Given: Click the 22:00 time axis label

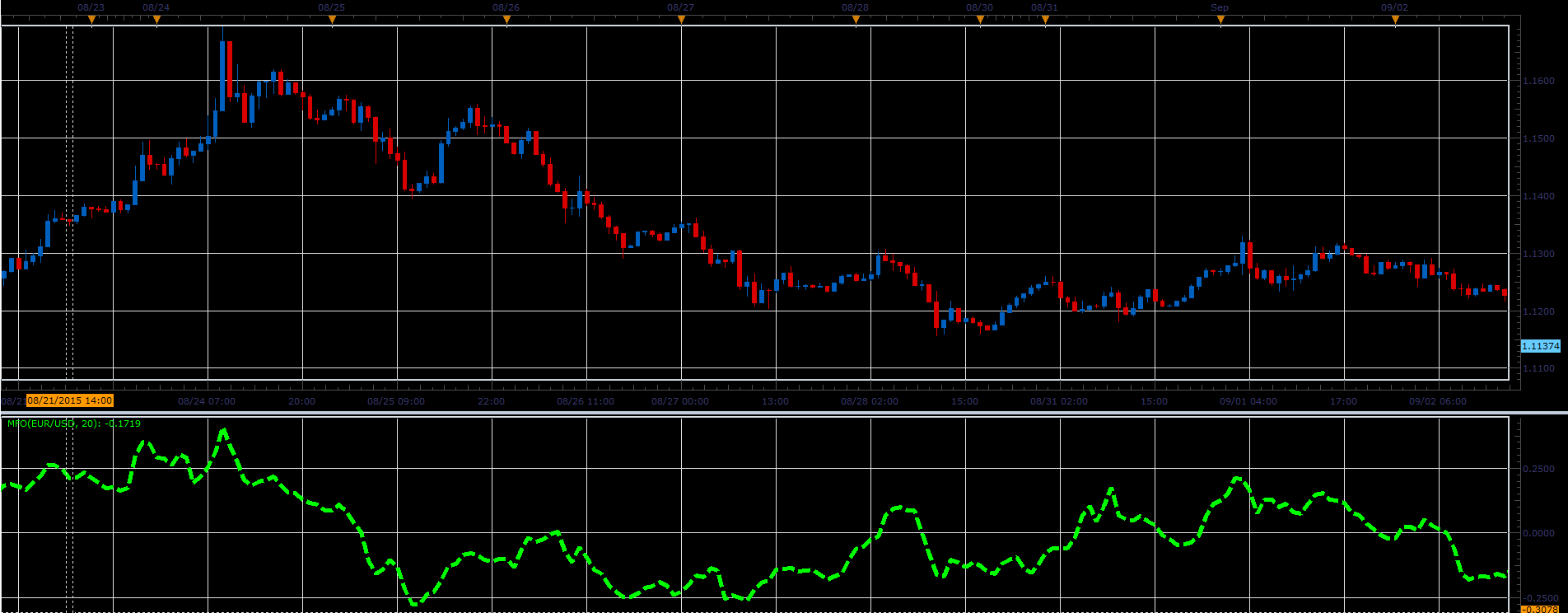Looking at the screenshot, I should [x=492, y=401].
